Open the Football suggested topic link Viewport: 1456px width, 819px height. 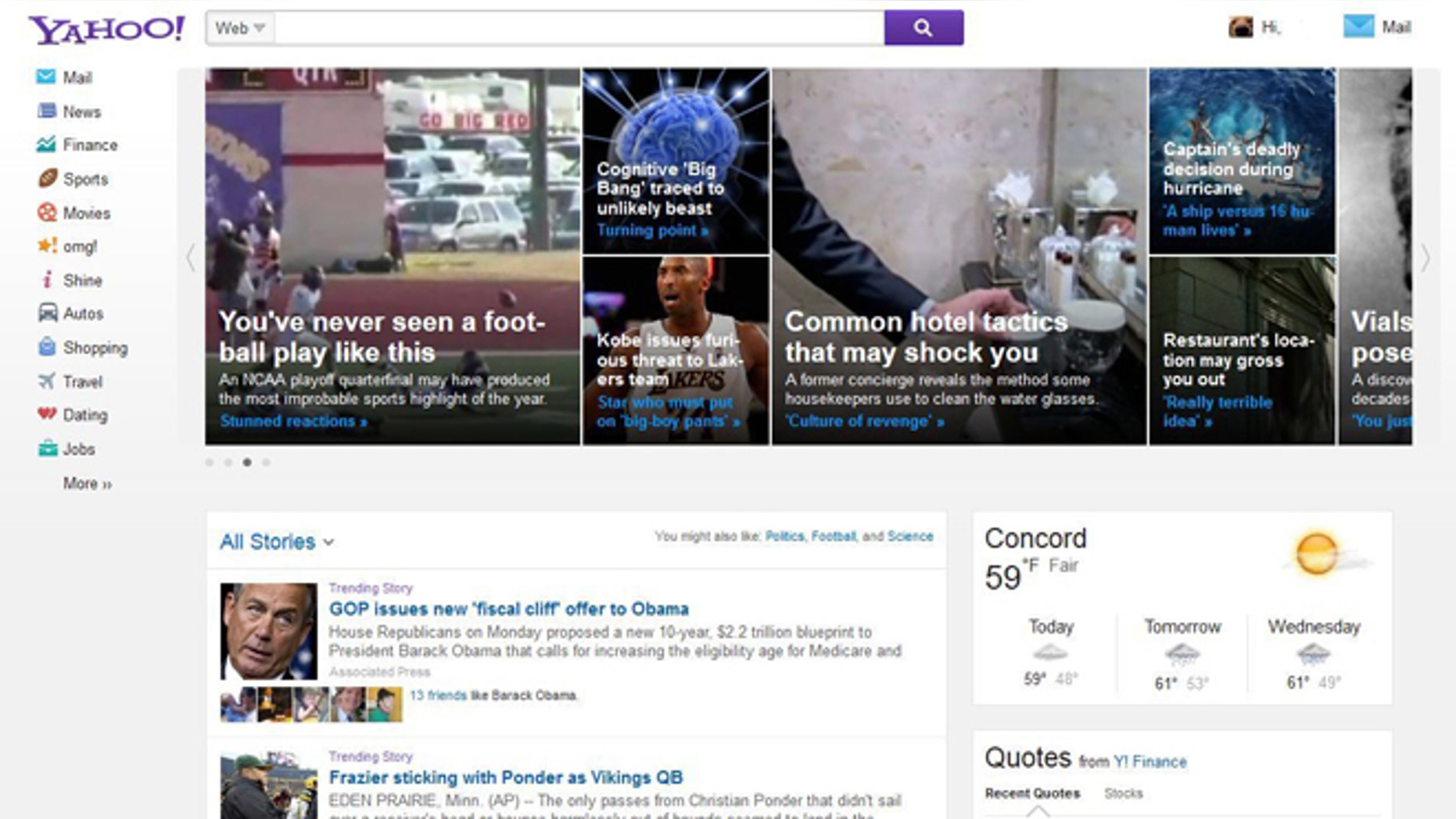834,536
